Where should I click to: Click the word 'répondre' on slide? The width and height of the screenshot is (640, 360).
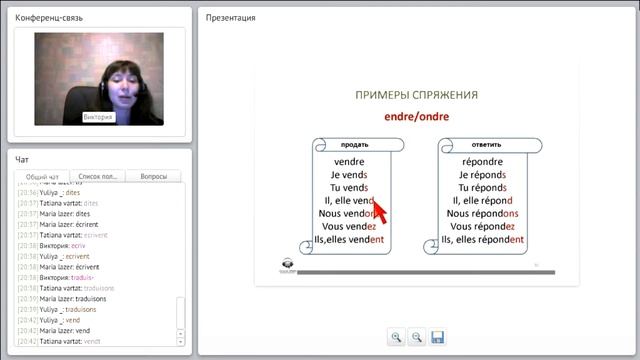(482, 162)
